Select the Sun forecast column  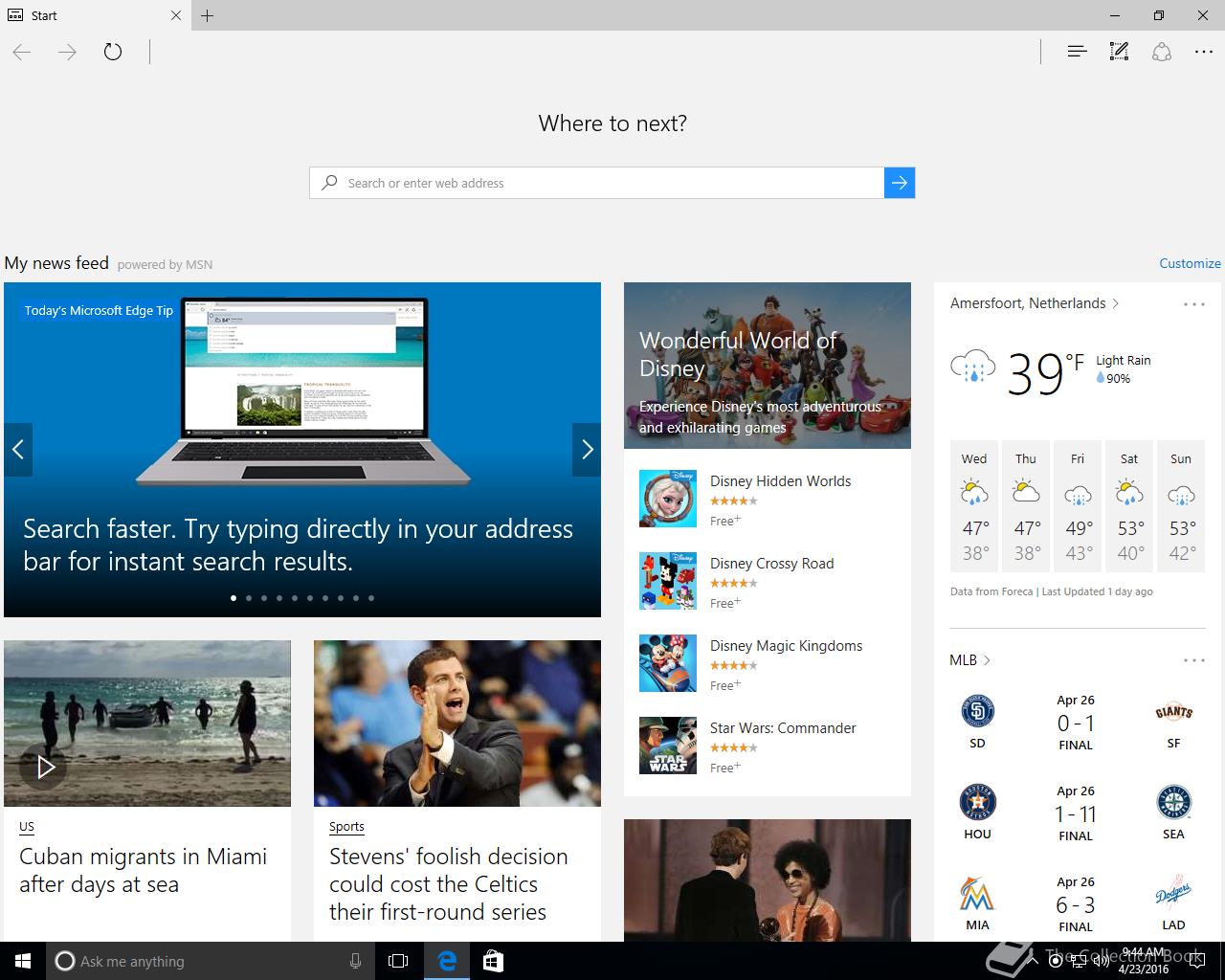pyautogui.click(x=1181, y=506)
